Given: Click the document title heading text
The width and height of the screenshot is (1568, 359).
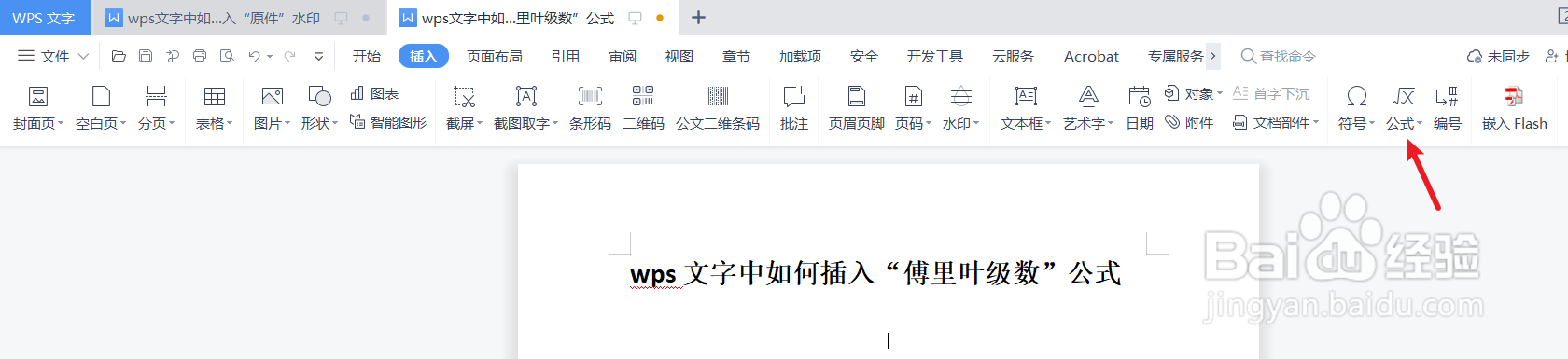Looking at the screenshot, I should pos(875,273).
